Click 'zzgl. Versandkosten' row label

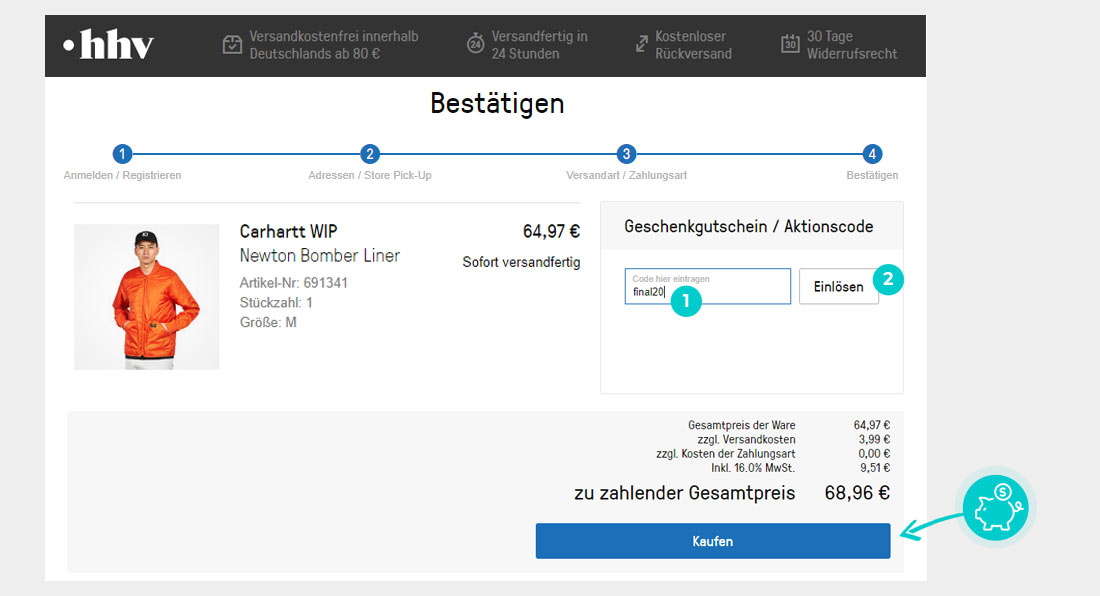pyautogui.click(x=746, y=440)
